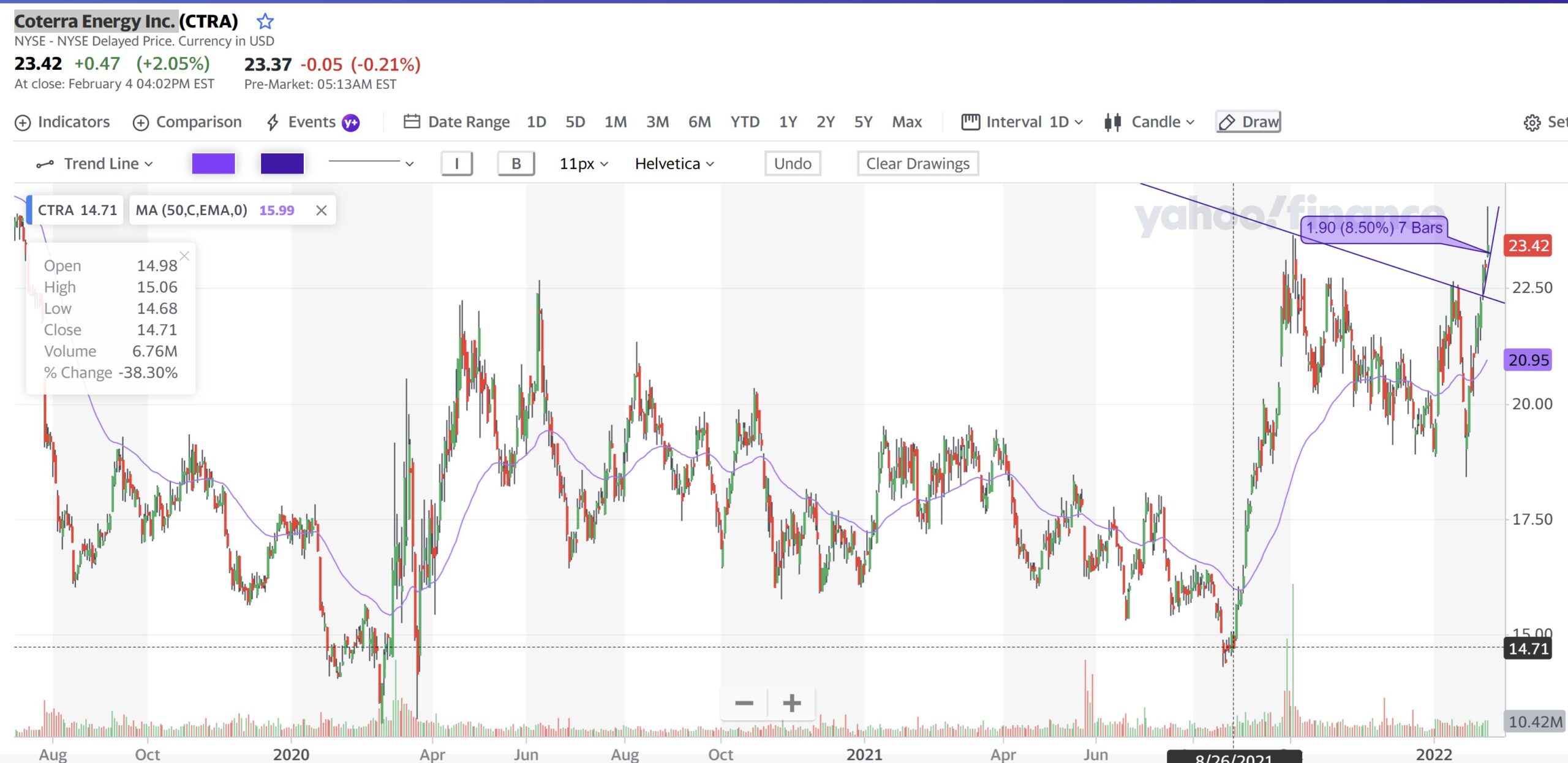Click the 23.42 current price tag

[1528, 246]
